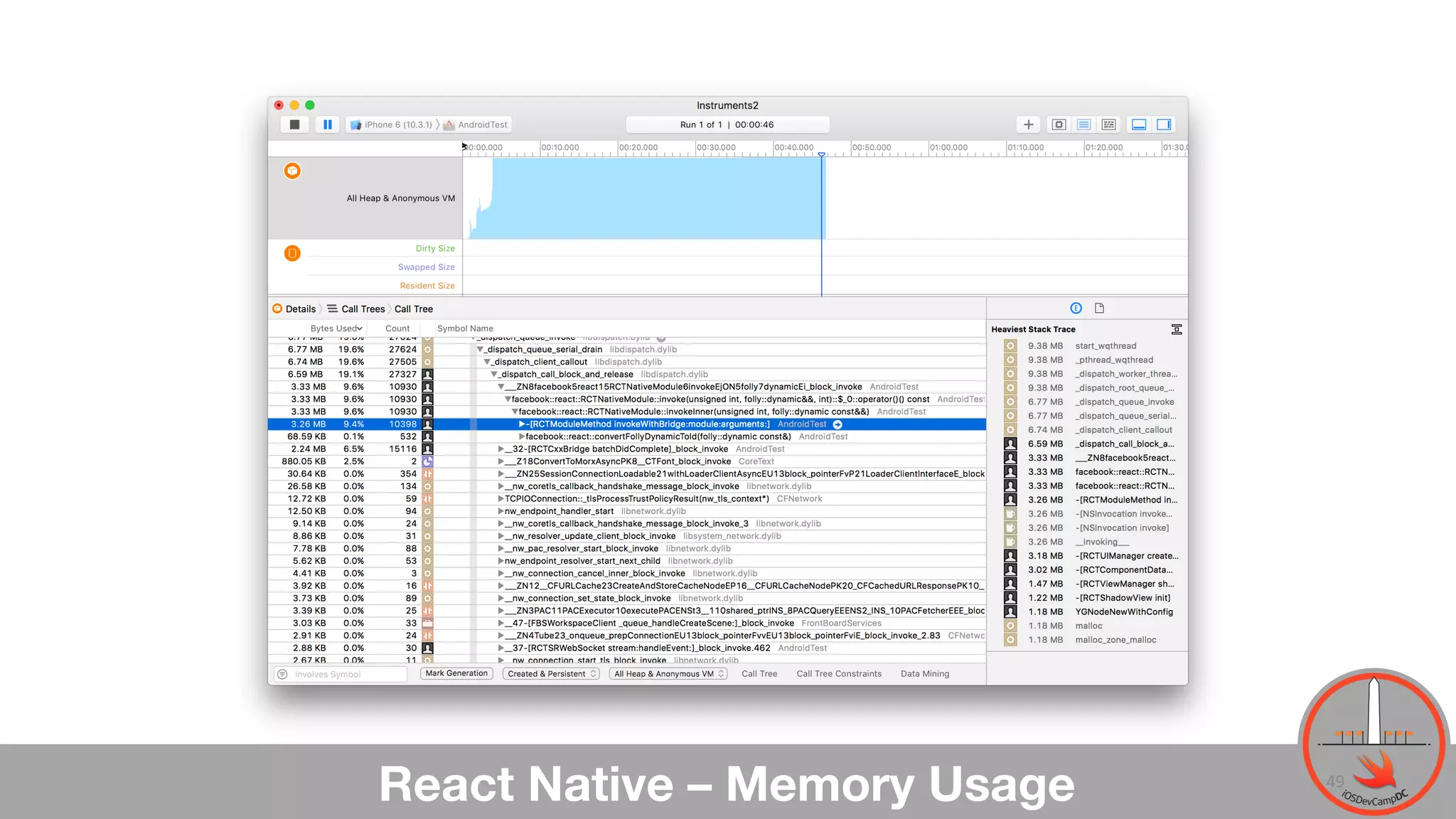Focus the Involves Symbol filter field
This screenshot has height=819, width=1456.
tap(348, 674)
